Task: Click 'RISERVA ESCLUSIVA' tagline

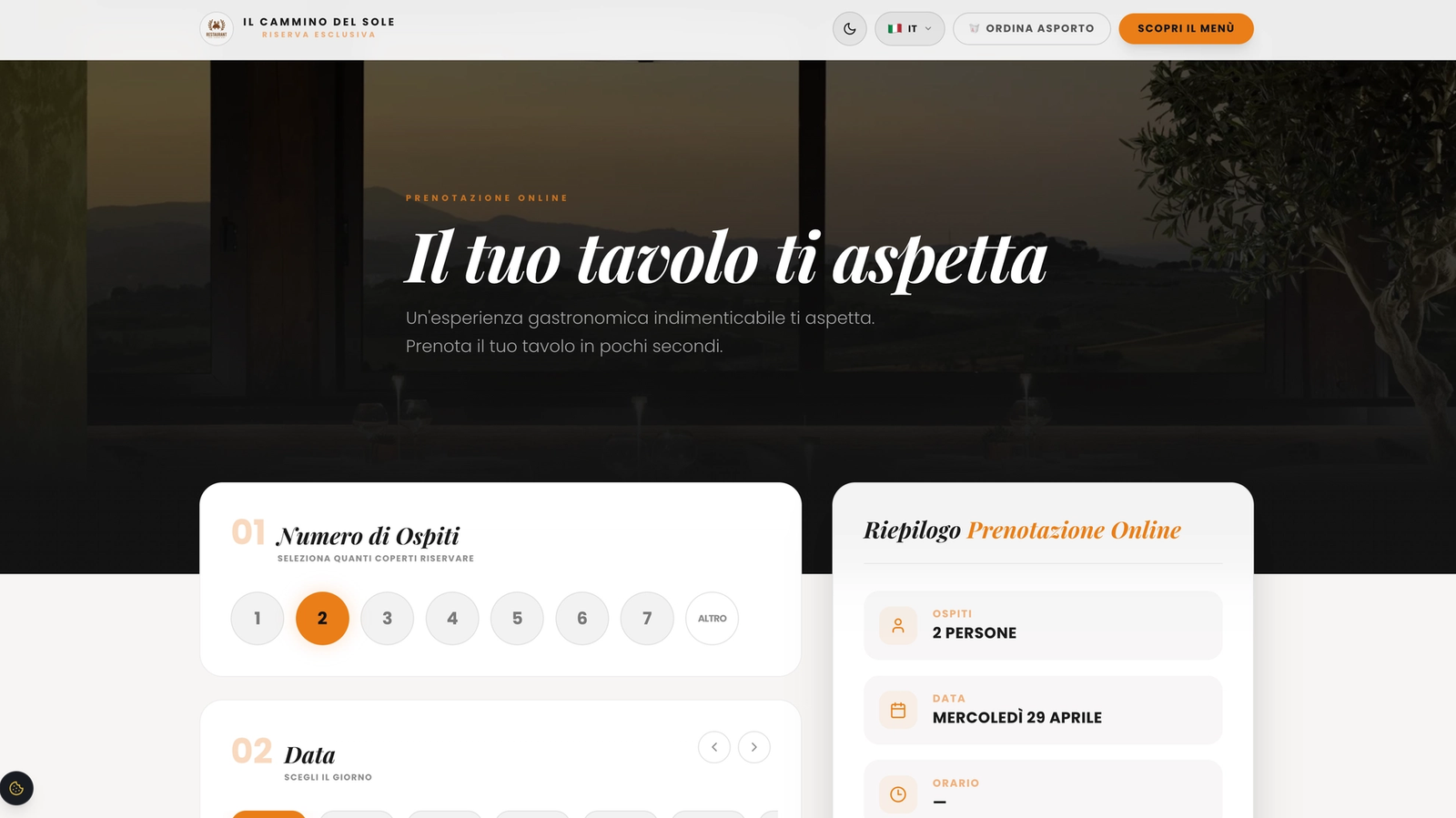Action: (318, 35)
